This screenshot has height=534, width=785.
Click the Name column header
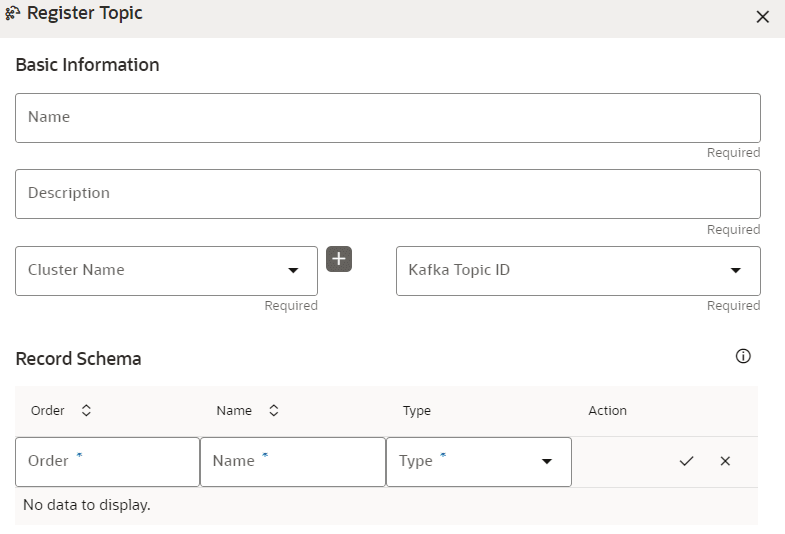tap(234, 410)
